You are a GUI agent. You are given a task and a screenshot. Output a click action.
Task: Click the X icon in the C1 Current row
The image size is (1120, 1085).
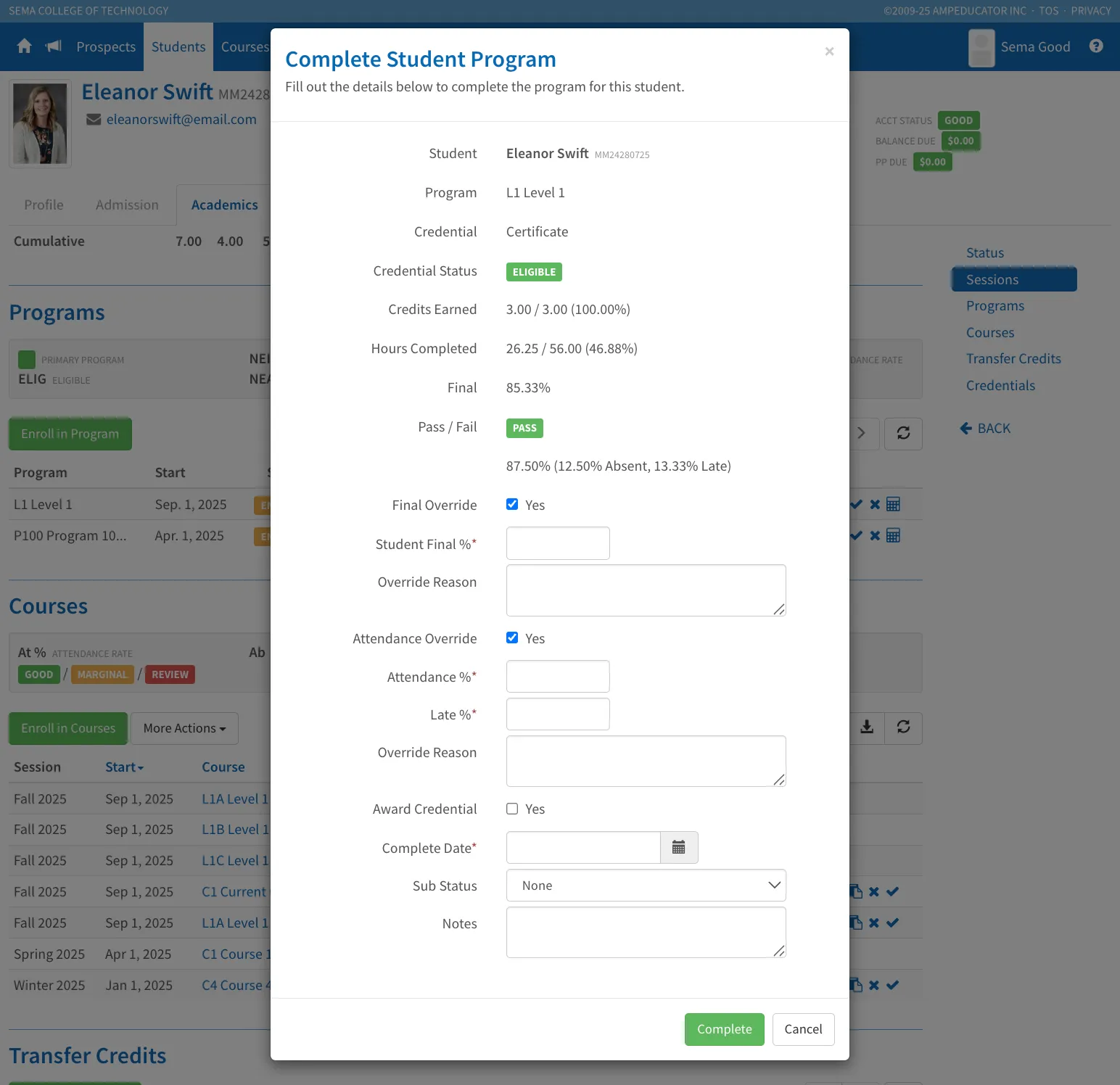(x=874, y=892)
